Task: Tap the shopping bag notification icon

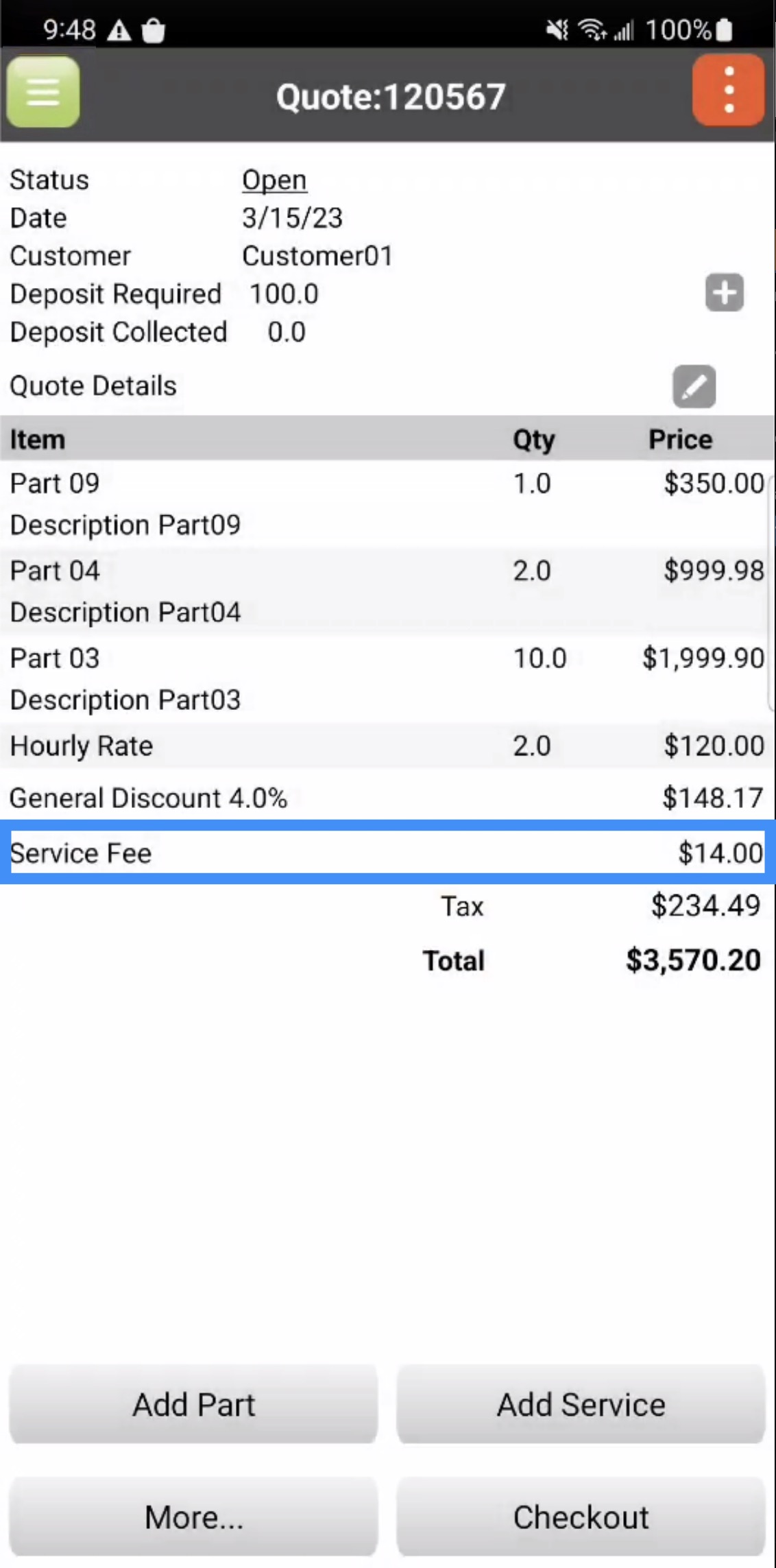Action: tap(154, 30)
